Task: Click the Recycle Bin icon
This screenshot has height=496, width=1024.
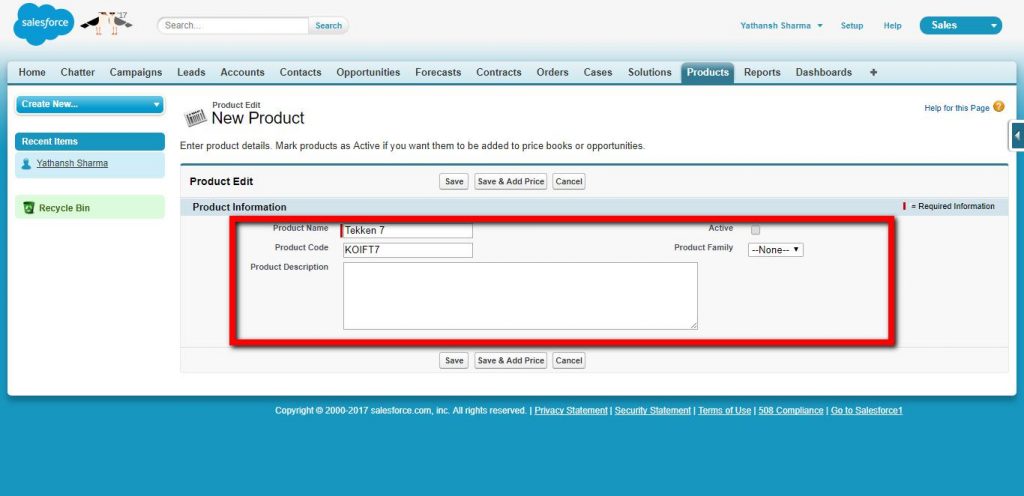Action: 29,208
